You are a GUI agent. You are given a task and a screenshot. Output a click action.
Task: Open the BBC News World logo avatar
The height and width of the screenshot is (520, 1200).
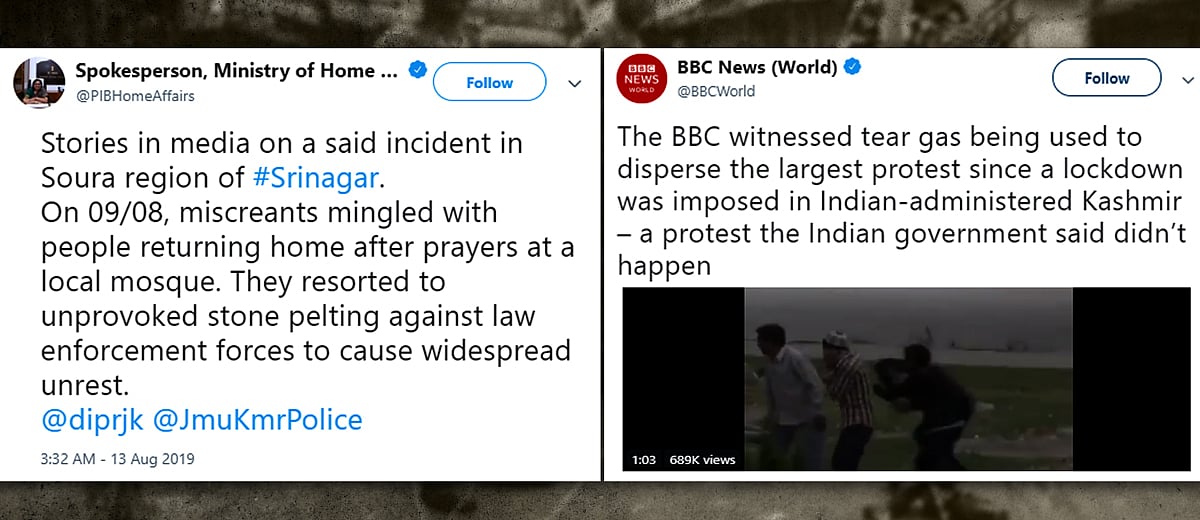point(642,78)
